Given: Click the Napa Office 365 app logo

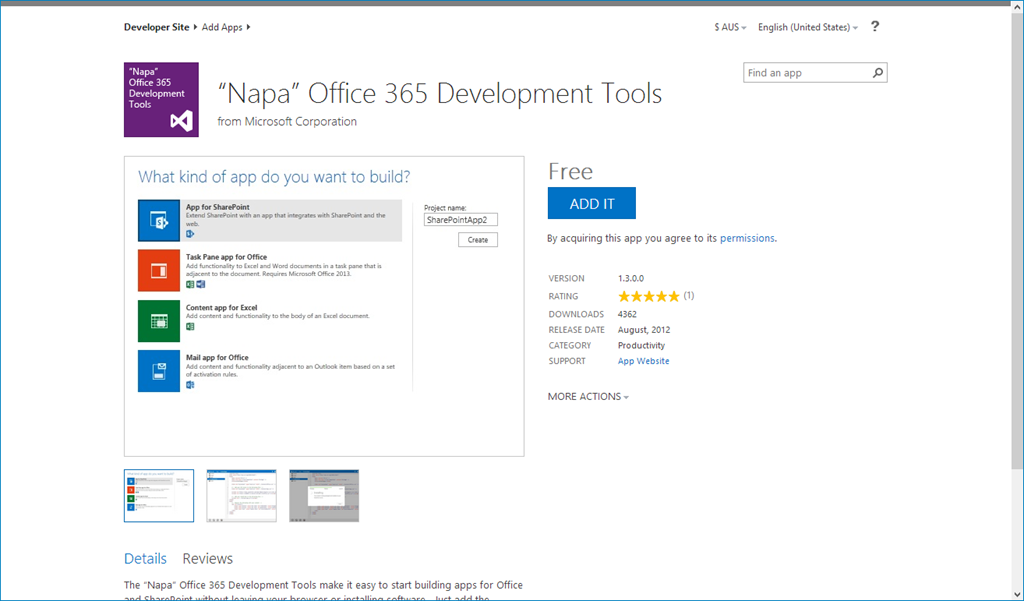Looking at the screenshot, I should click(x=161, y=100).
